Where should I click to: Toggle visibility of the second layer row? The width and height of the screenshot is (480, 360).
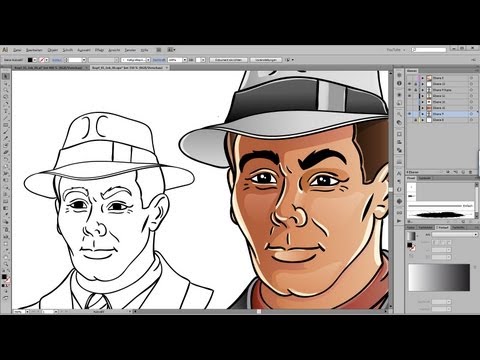point(410,84)
